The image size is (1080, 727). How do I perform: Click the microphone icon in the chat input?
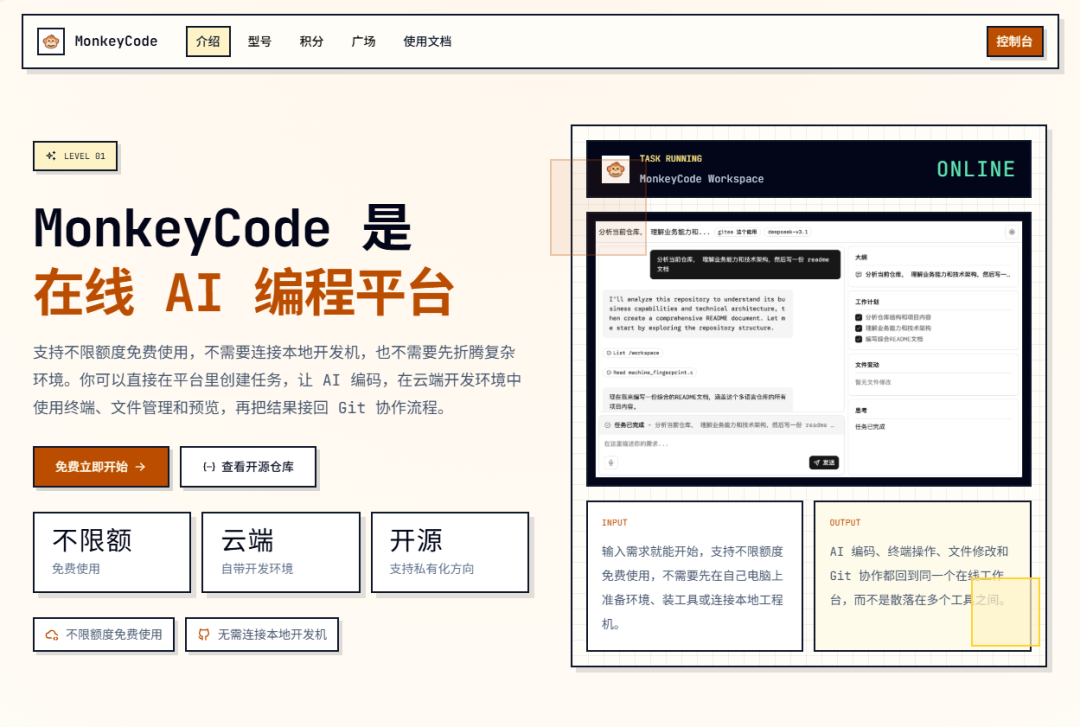click(609, 460)
